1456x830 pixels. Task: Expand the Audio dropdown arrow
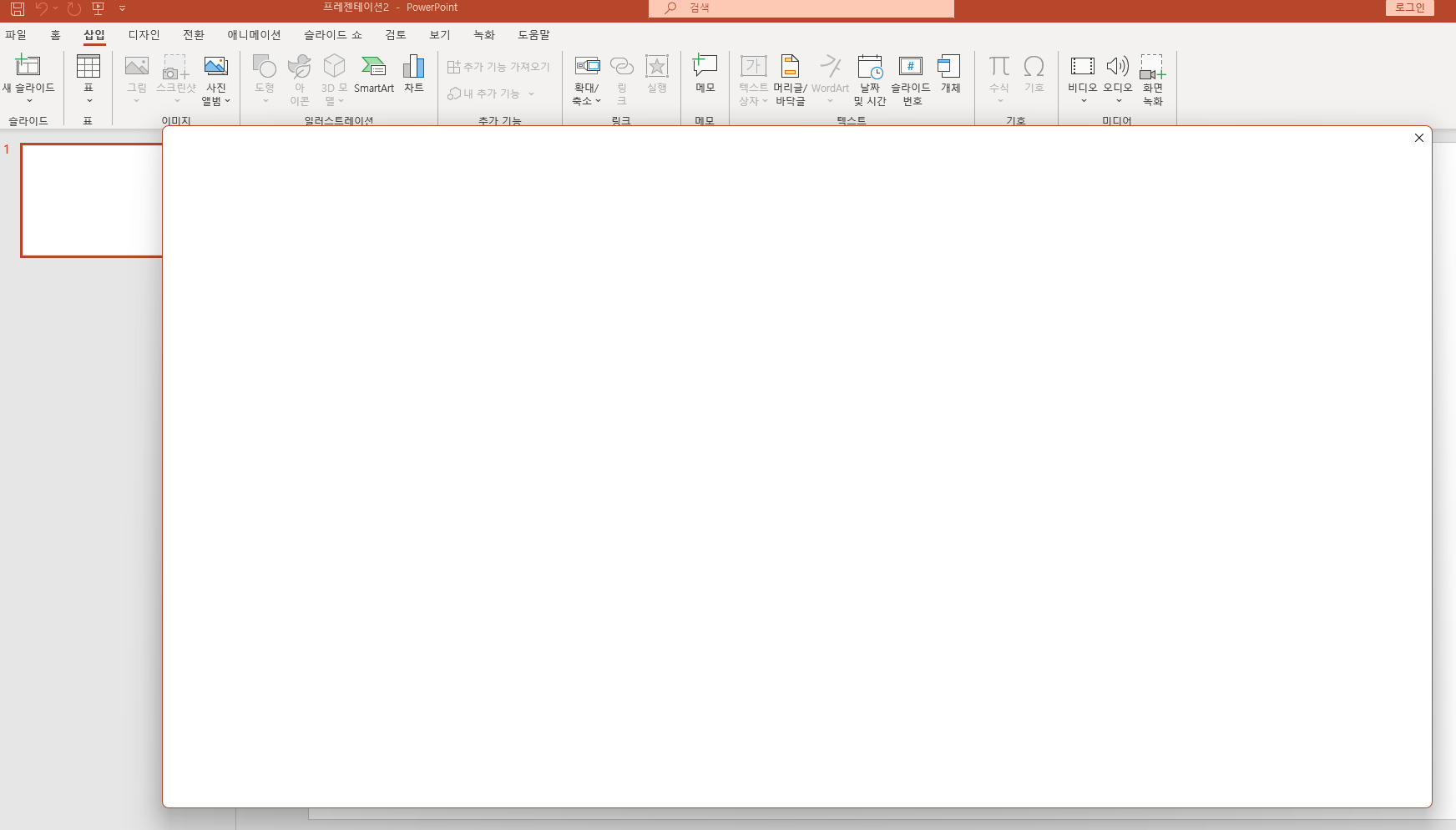click(1119, 101)
